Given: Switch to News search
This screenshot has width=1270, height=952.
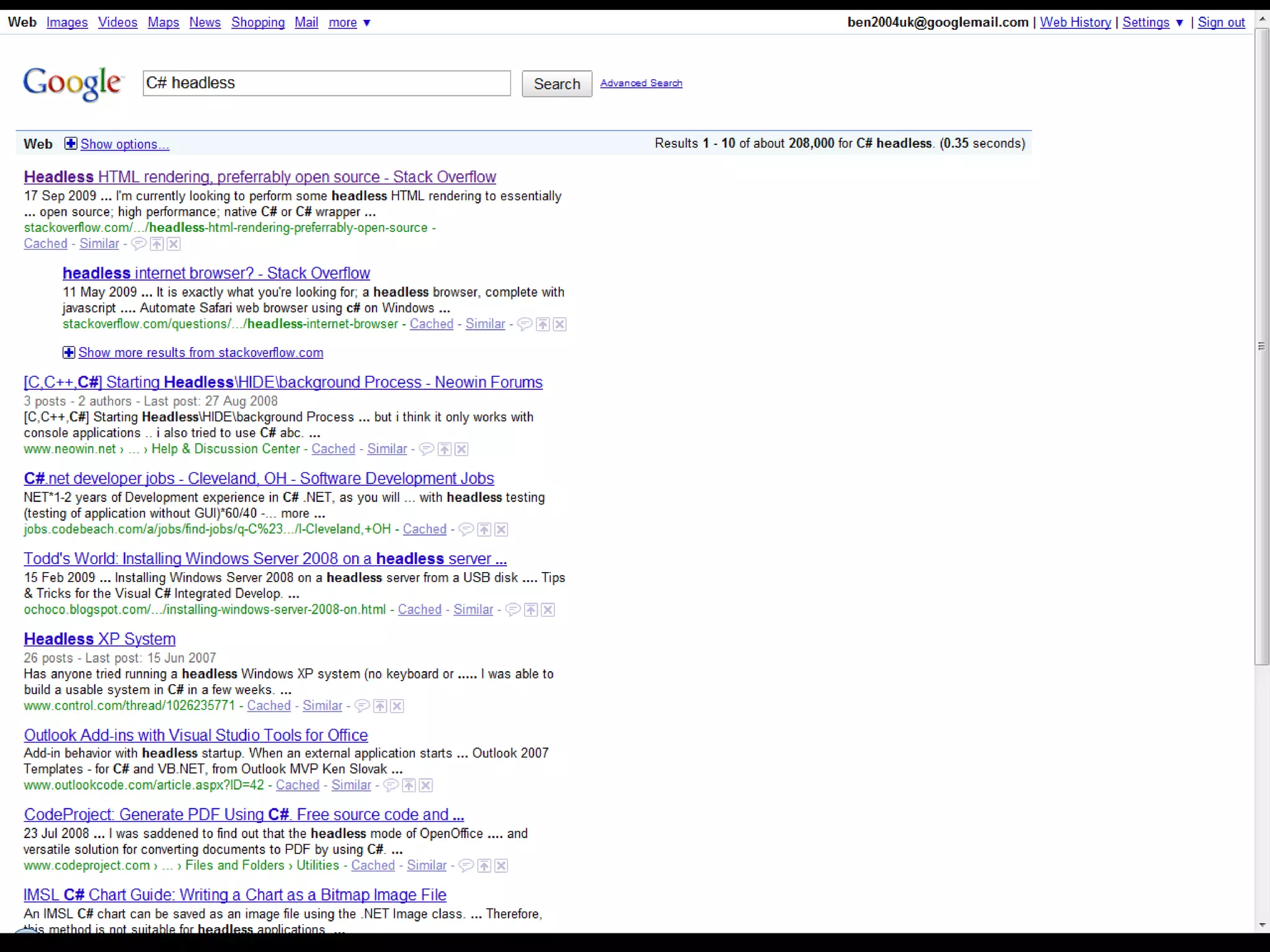Looking at the screenshot, I should pyautogui.click(x=205, y=23).
